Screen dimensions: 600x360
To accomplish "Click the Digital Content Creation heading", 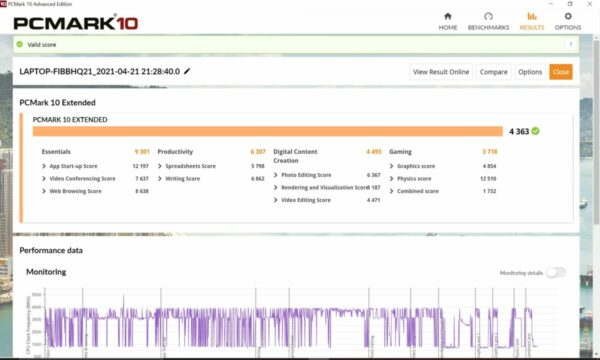I will tap(295, 156).
